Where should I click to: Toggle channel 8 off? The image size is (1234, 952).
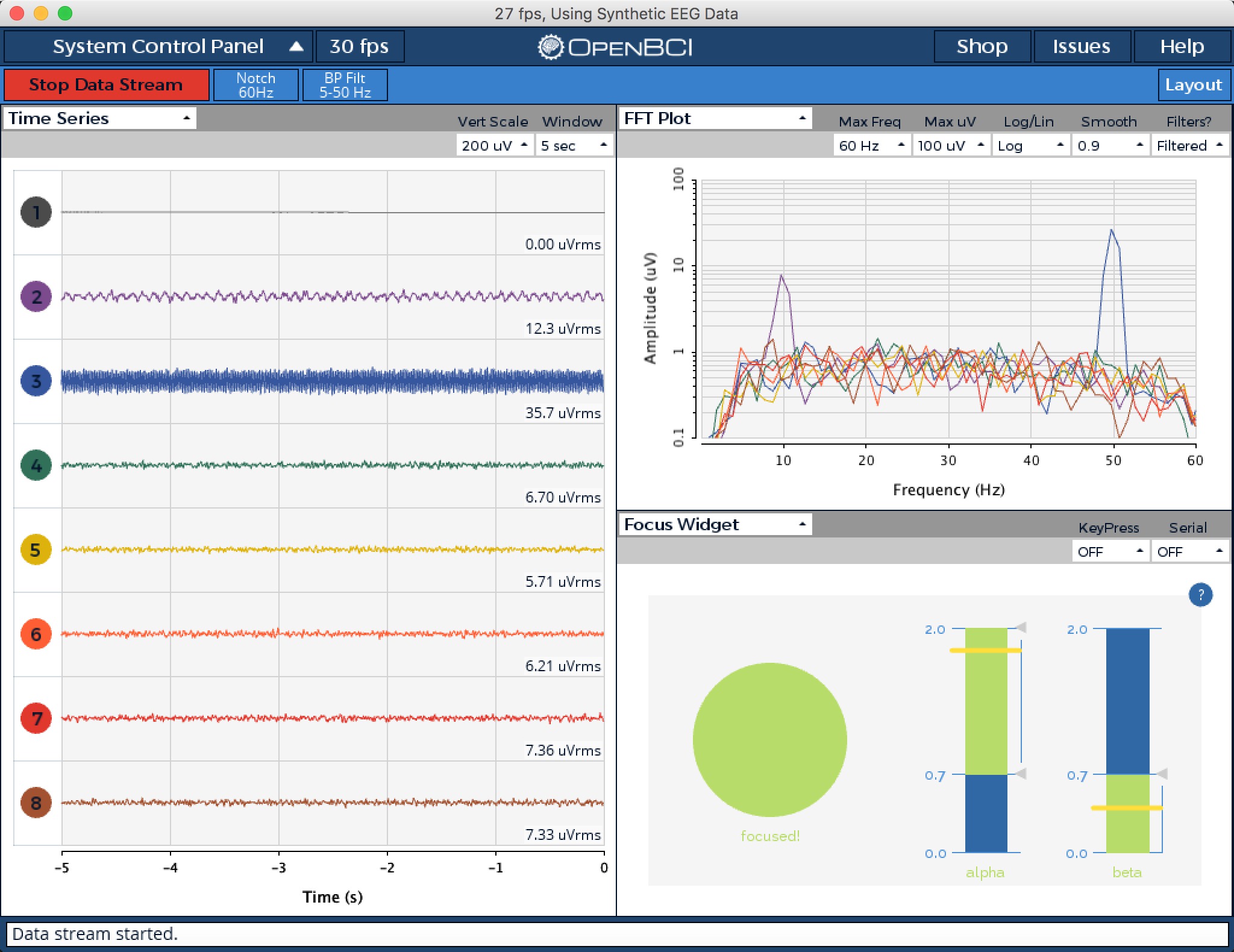(x=36, y=803)
